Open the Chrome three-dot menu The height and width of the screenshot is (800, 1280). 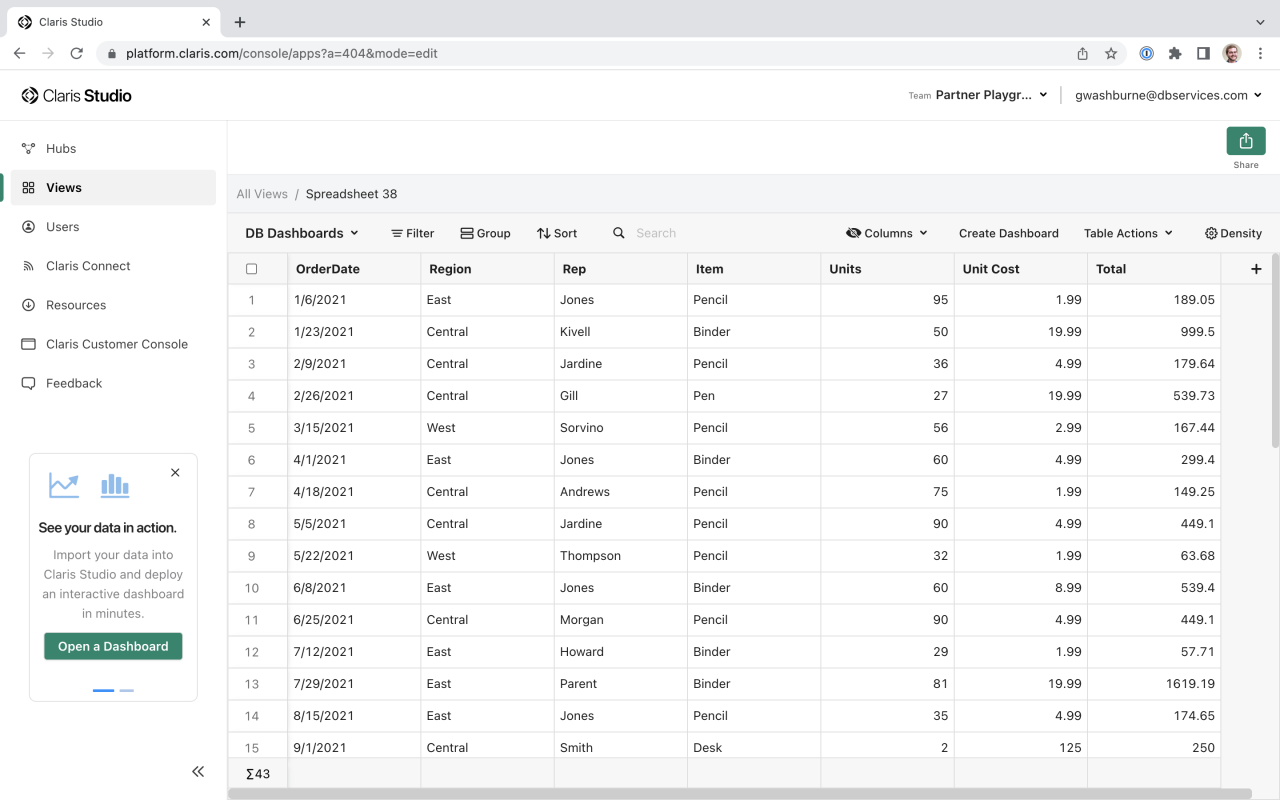[x=1260, y=54]
